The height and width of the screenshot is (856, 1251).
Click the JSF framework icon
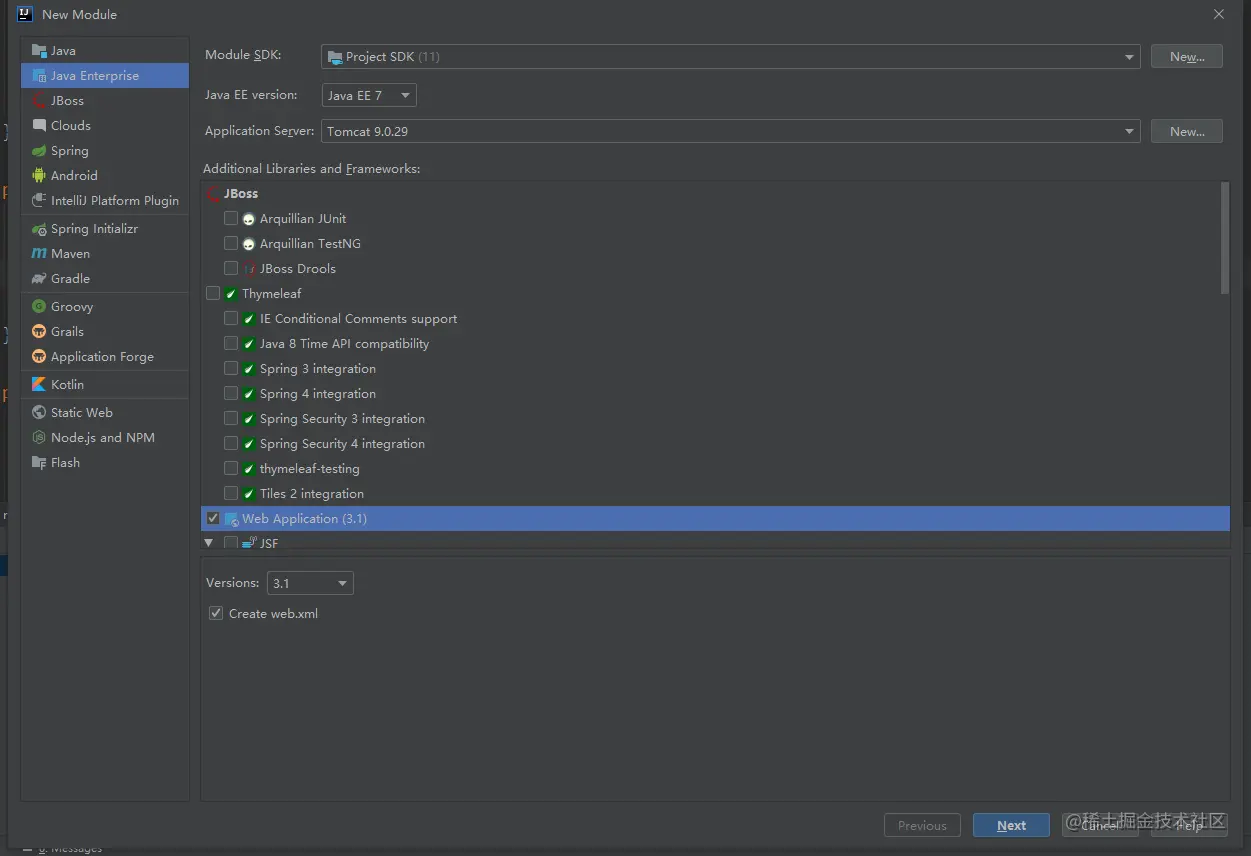pyautogui.click(x=250, y=543)
